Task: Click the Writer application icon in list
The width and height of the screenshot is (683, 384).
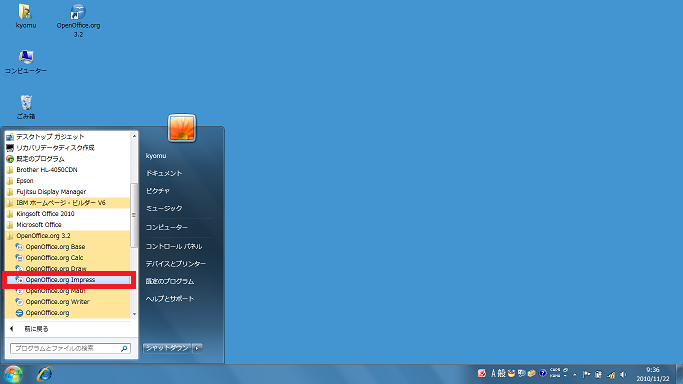Action: coord(19,302)
